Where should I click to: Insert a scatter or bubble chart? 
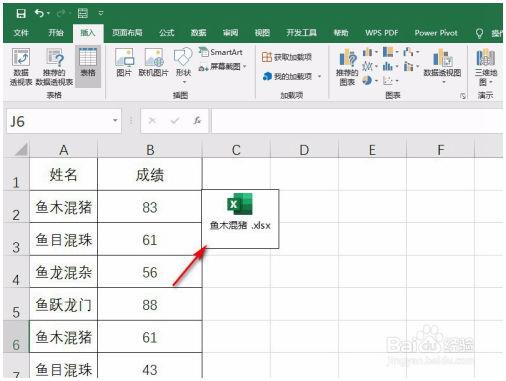(x=390, y=80)
